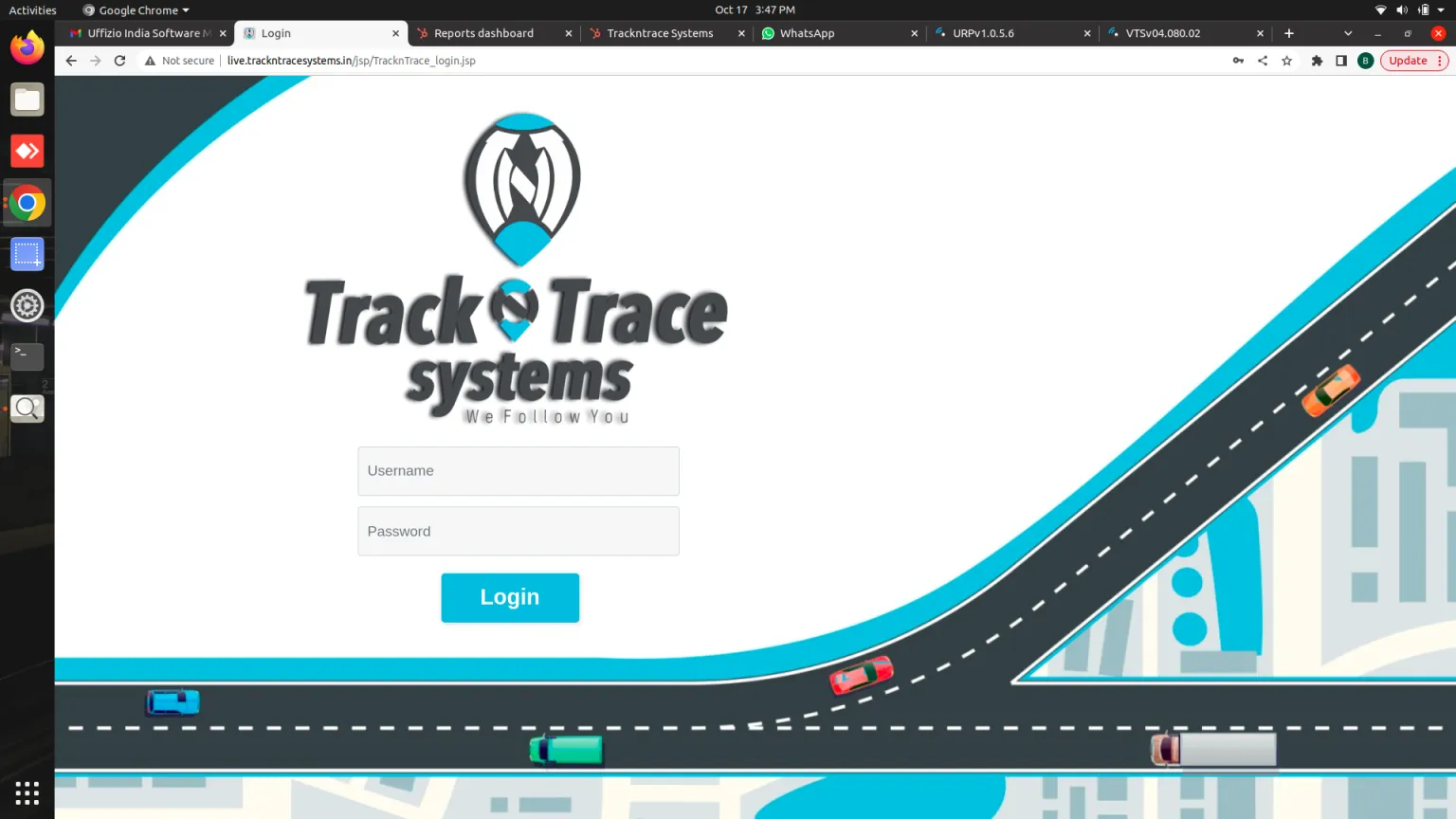Image resolution: width=1456 pixels, height=819 pixels.
Task: Open Files manager in the dock
Action: coord(27,100)
